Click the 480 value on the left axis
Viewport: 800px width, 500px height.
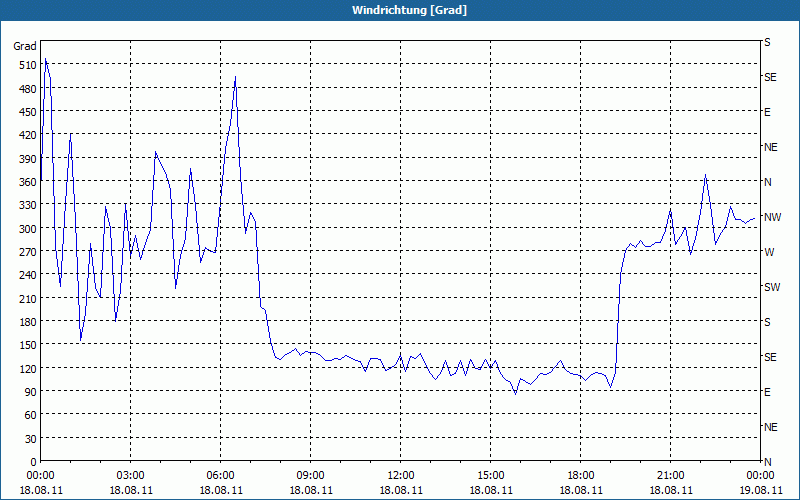pyautogui.click(x=28, y=89)
